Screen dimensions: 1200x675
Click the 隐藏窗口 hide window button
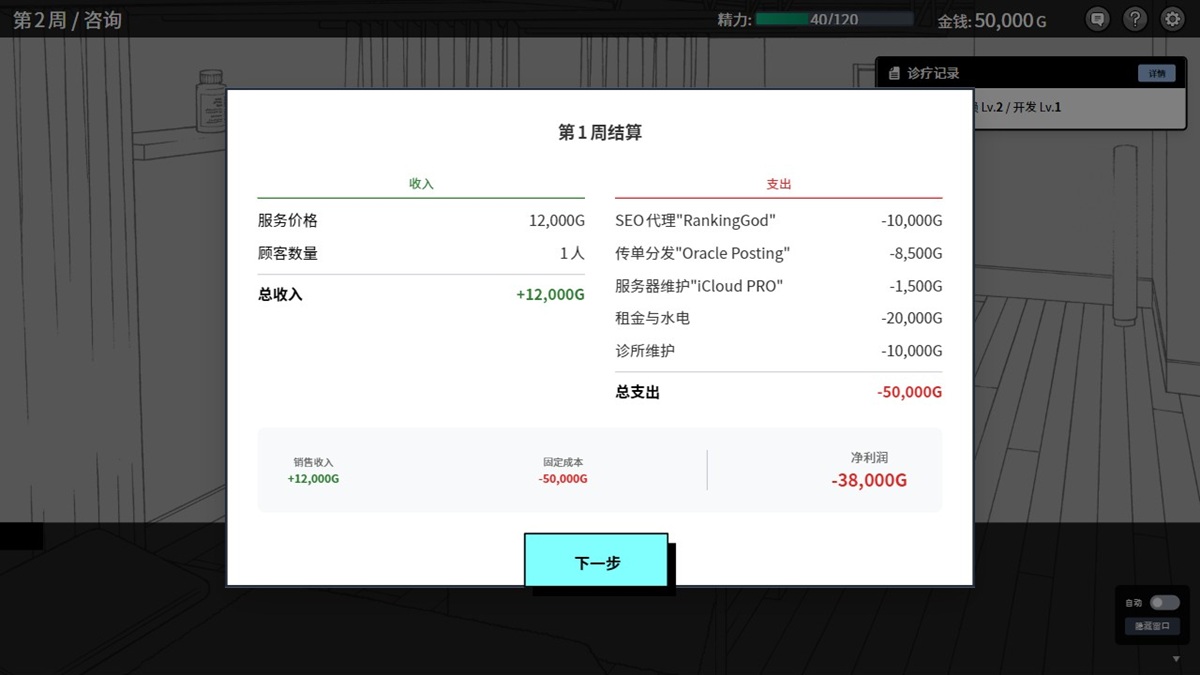[1152, 626]
